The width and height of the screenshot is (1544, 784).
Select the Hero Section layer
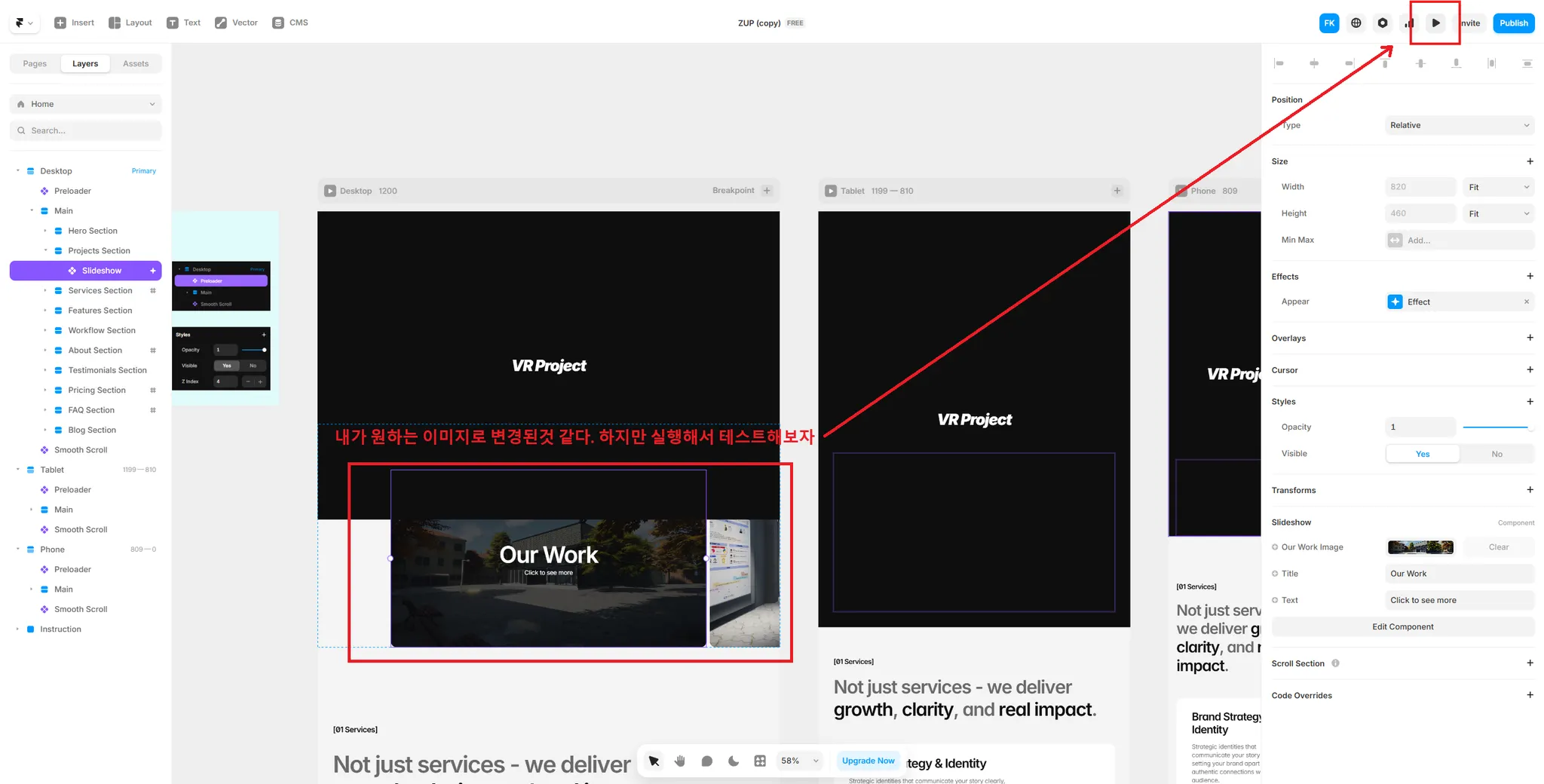click(93, 231)
